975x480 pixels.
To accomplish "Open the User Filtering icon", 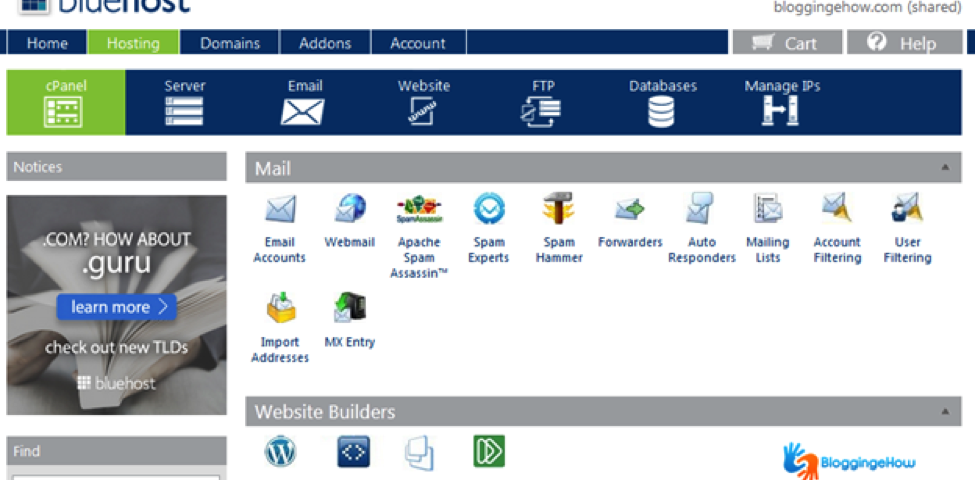I will (x=907, y=208).
